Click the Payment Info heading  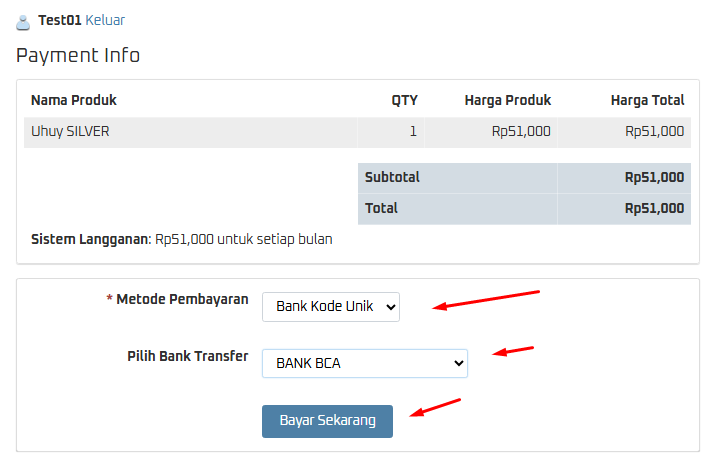pos(78,55)
